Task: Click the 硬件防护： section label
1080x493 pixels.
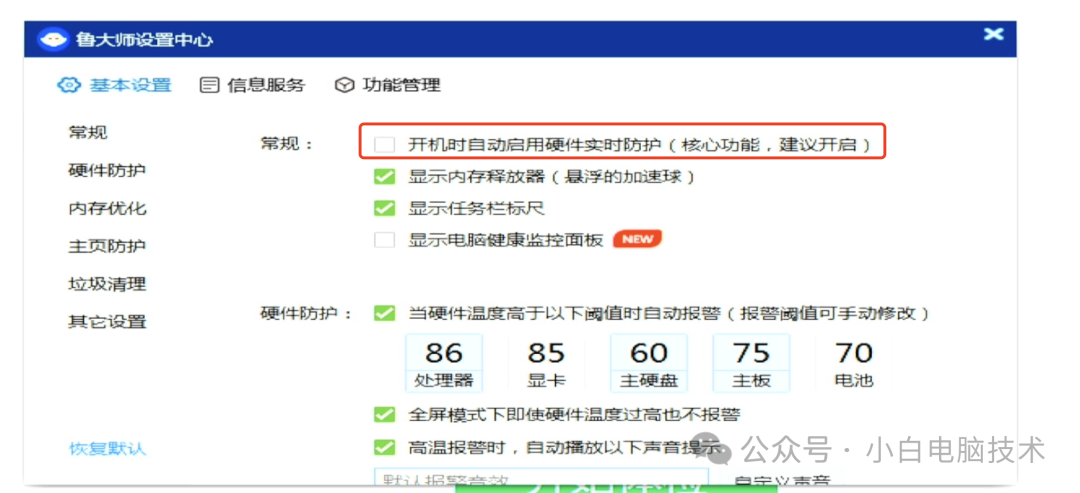Action: (307, 313)
